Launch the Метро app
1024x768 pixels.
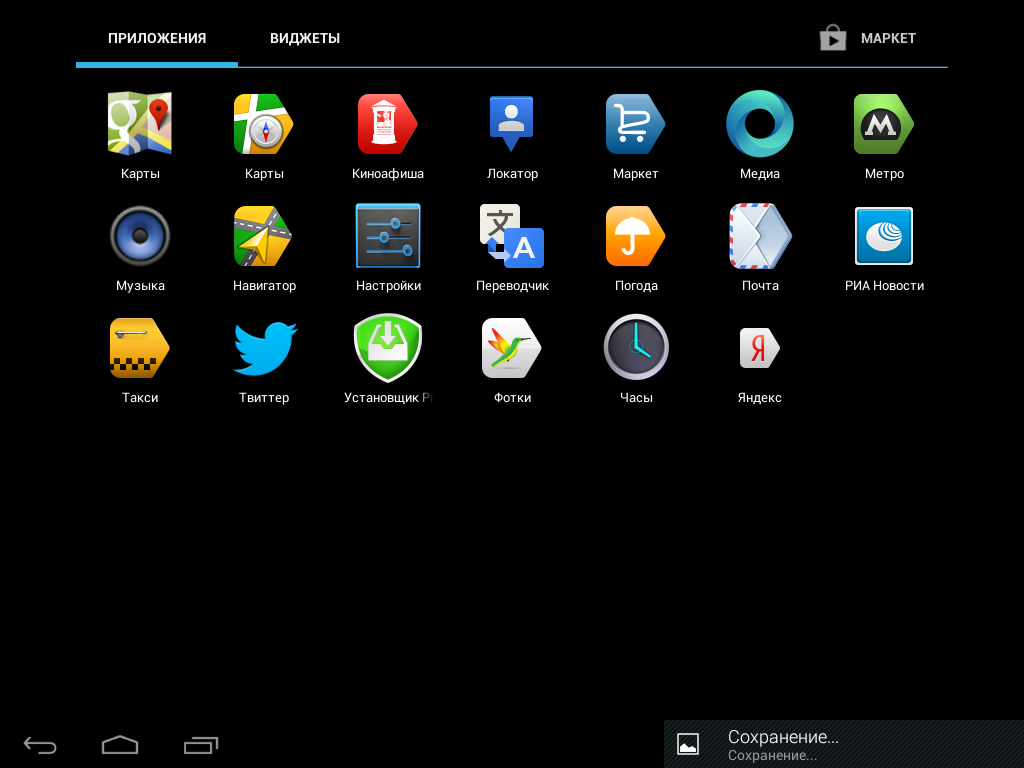(884, 123)
